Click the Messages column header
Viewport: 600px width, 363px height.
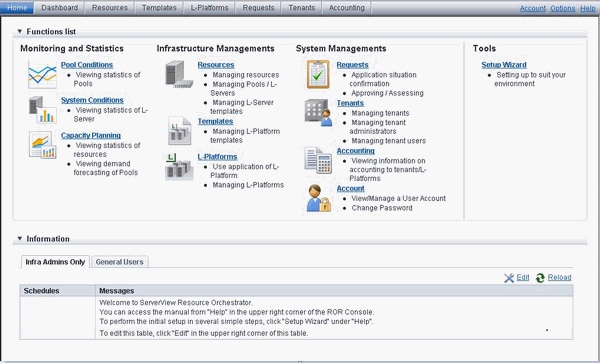click(x=334, y=291)
